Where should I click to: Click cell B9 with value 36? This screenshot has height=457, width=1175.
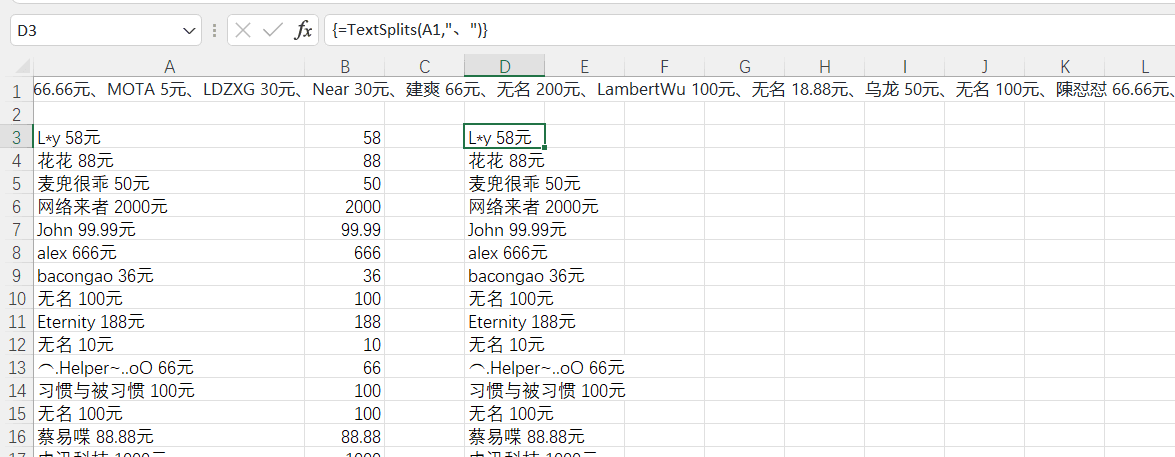[345, 275]
